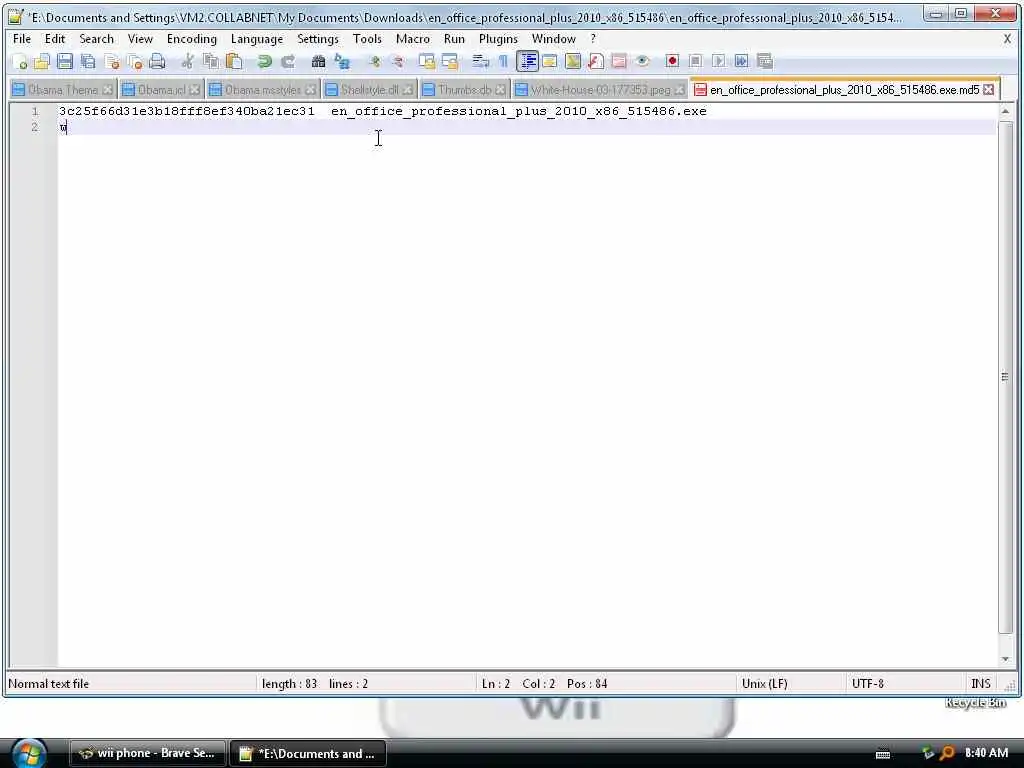The width and height of the screenshot is (1024, 768).
Task: Synchronize horizontal scrolling with the toolbar icon
Action: 450,61
